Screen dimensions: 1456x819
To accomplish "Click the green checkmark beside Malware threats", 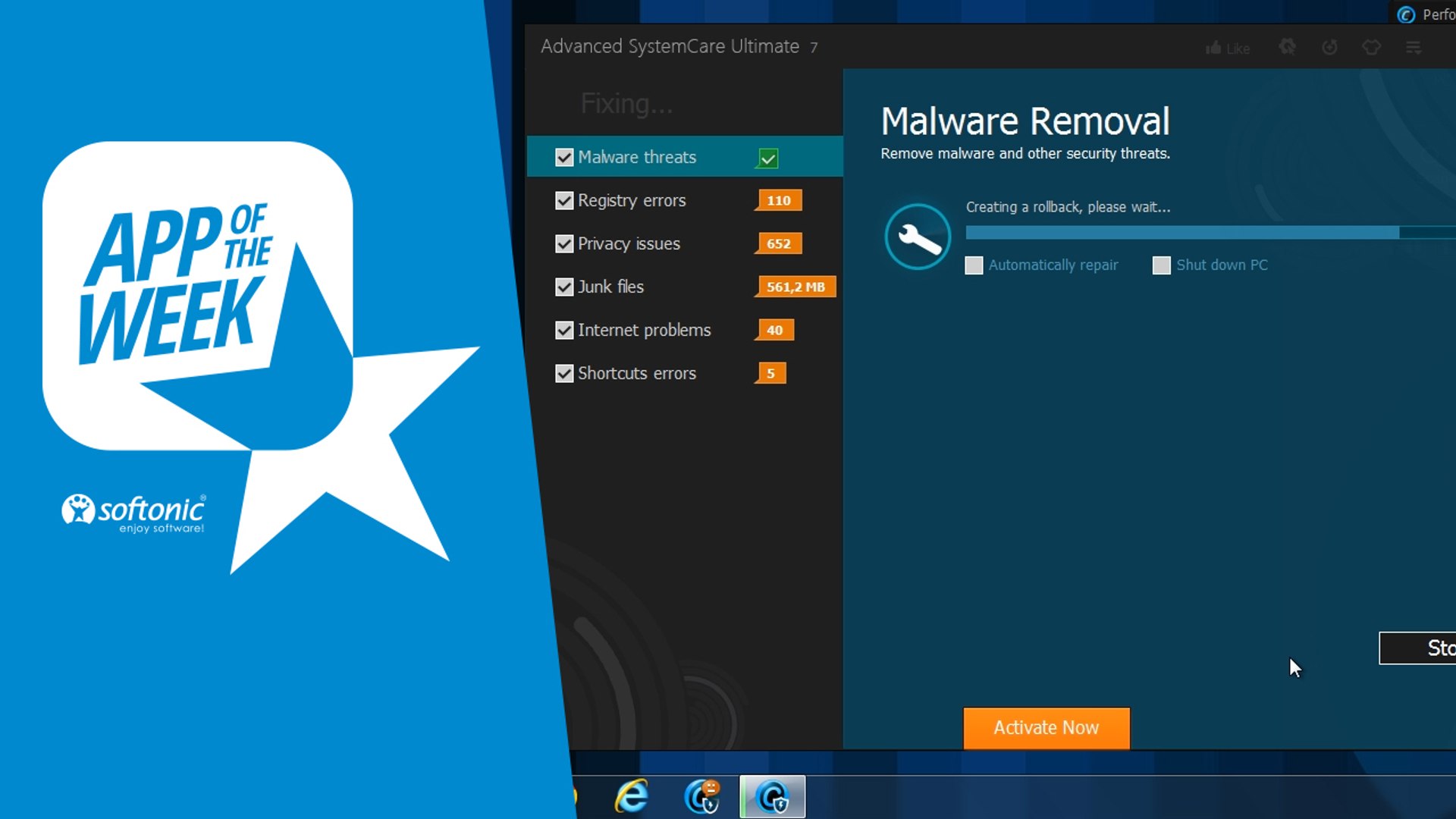I will (767, 158).
